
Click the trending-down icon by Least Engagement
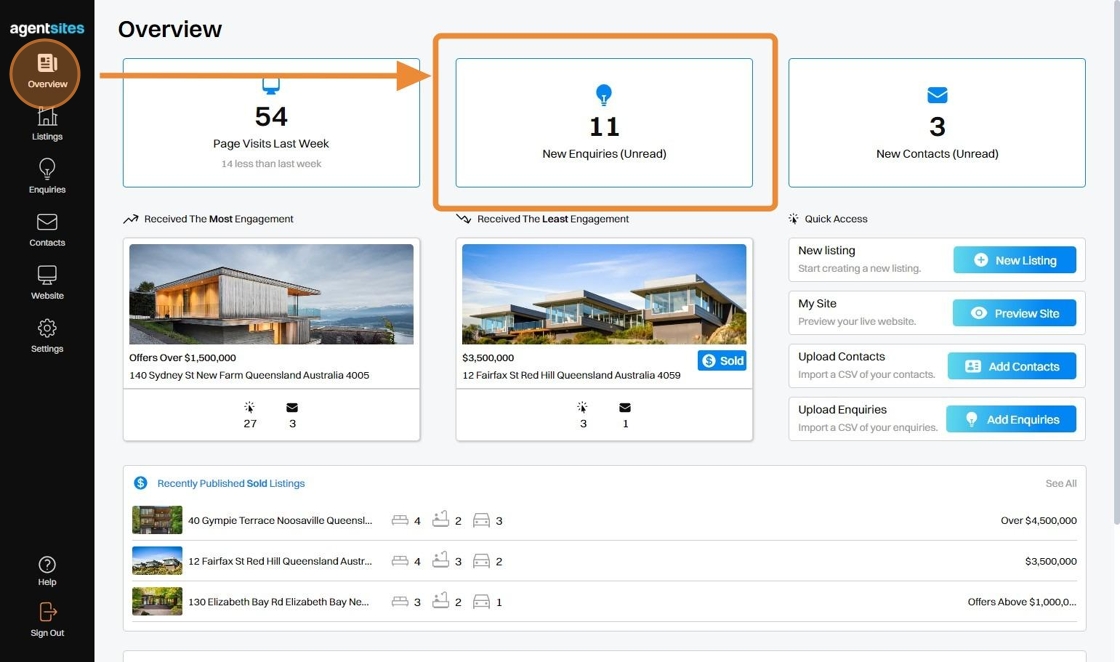[x=464, y=219]
